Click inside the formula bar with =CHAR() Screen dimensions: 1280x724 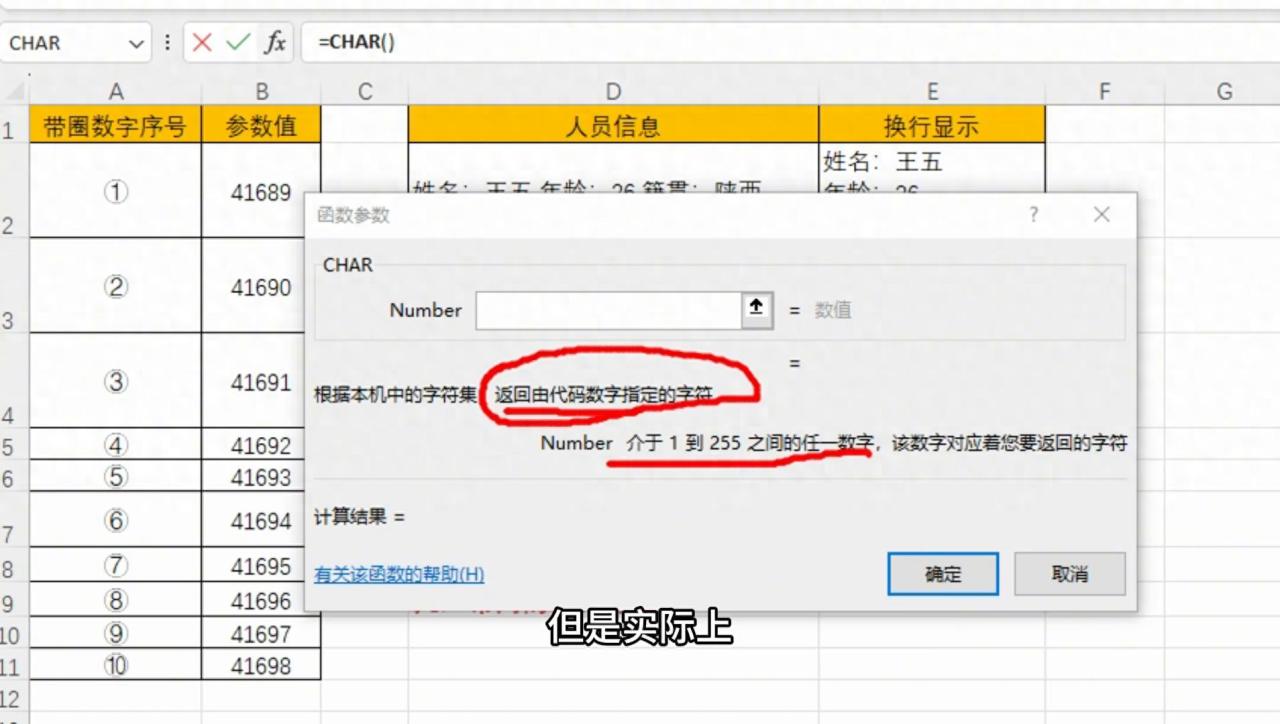[790, 43]
